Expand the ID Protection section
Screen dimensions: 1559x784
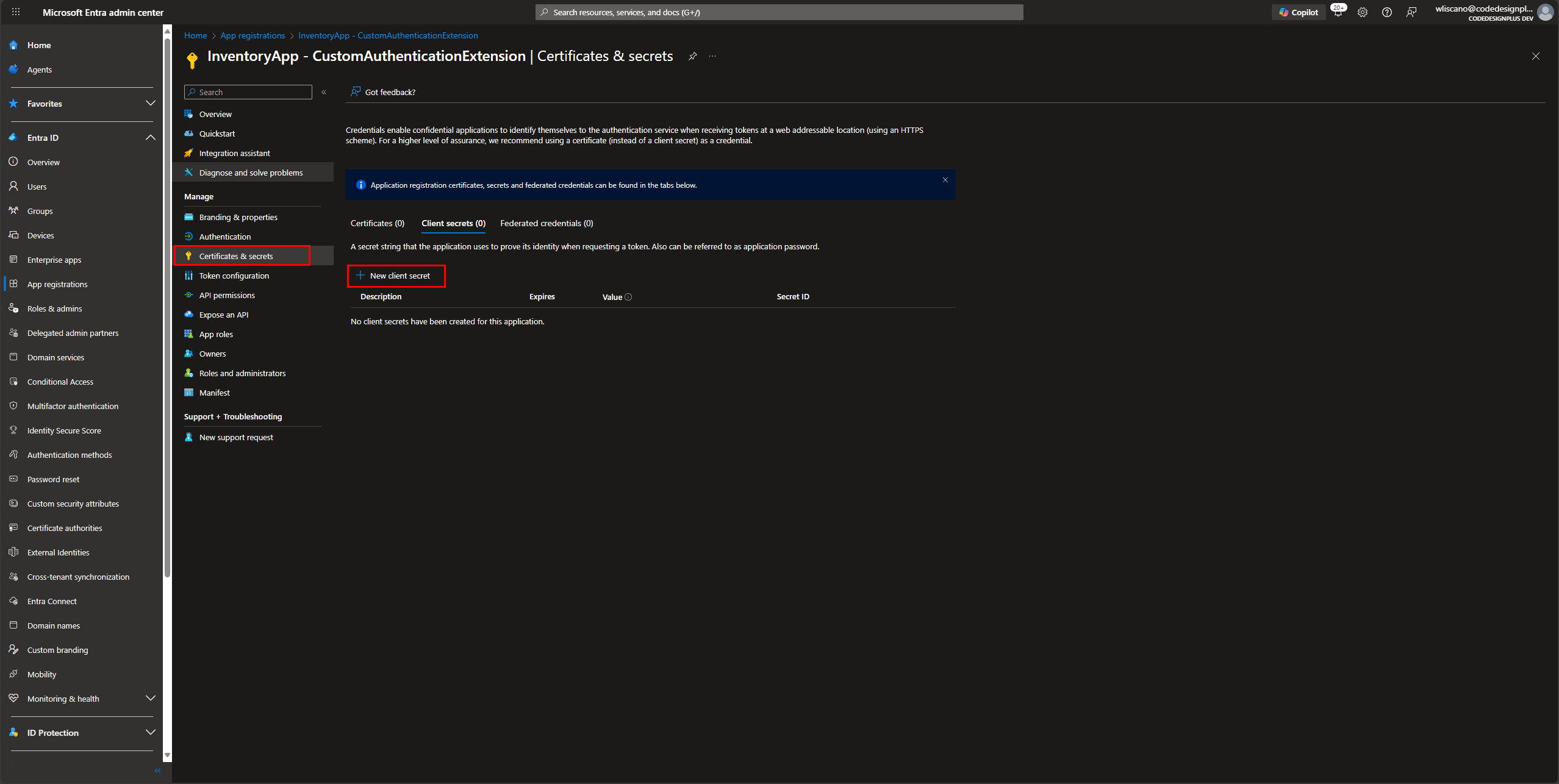coord(150,732)
